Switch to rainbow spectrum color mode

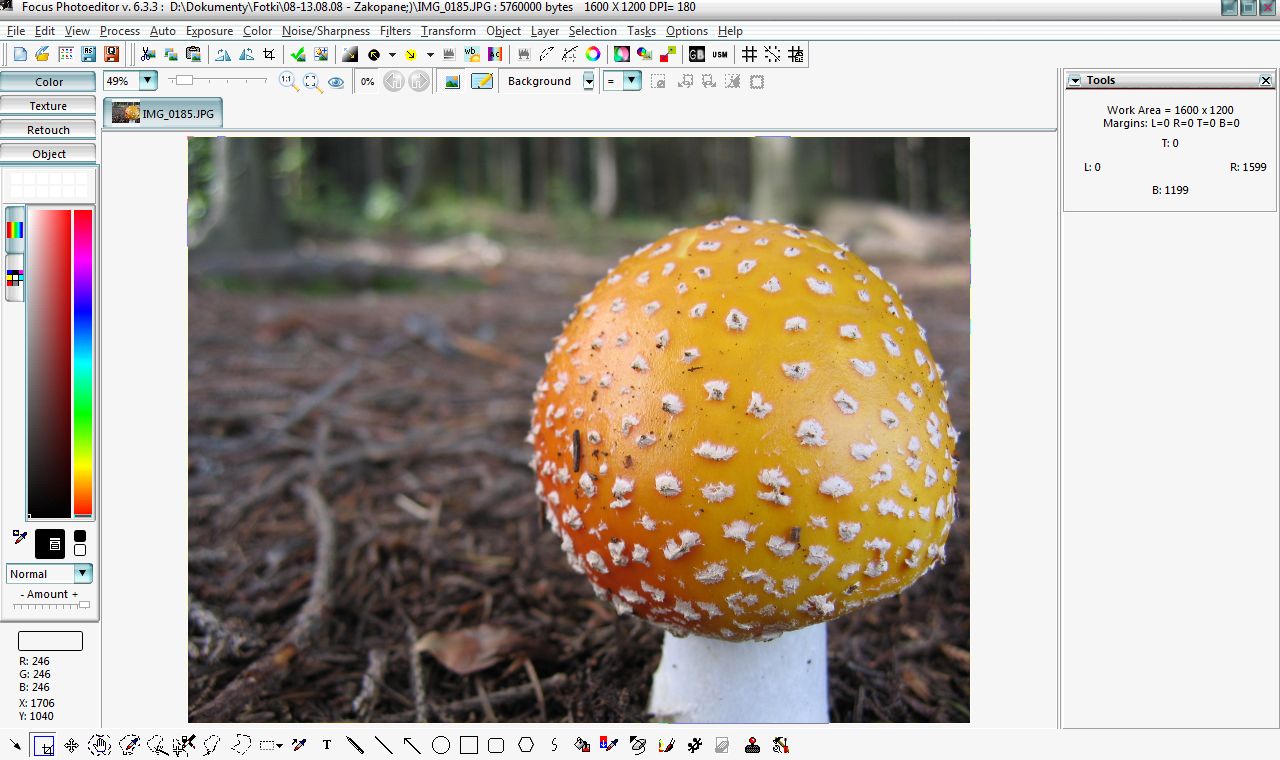coord(15,230)
